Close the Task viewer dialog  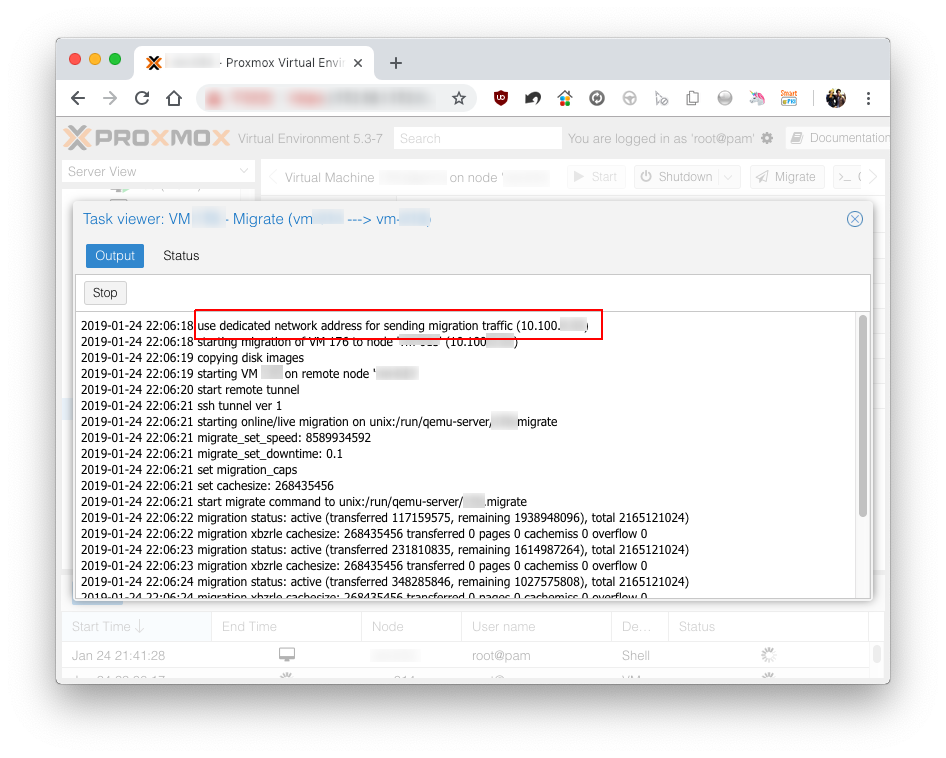pyautogui.click(x=854, y=219)
